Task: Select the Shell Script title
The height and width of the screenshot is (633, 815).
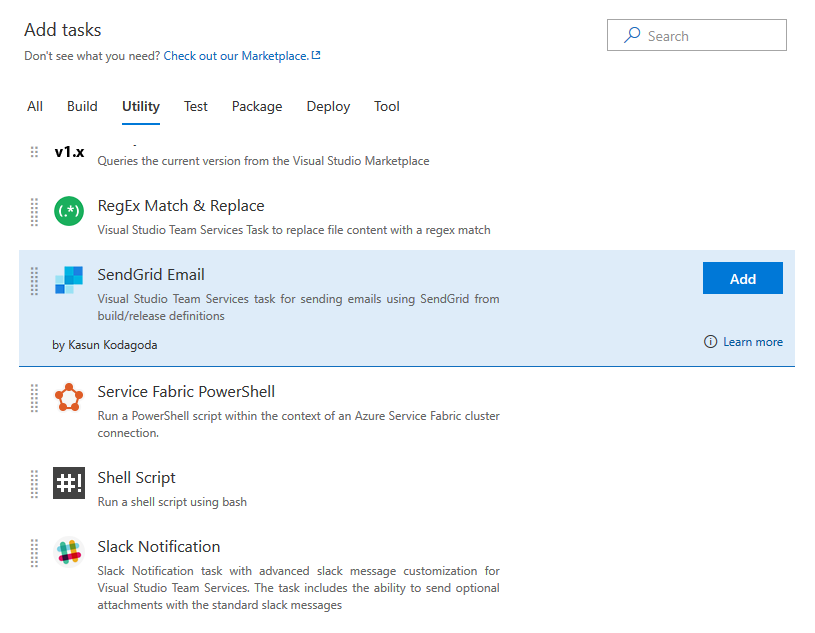Action: point(136,478)
